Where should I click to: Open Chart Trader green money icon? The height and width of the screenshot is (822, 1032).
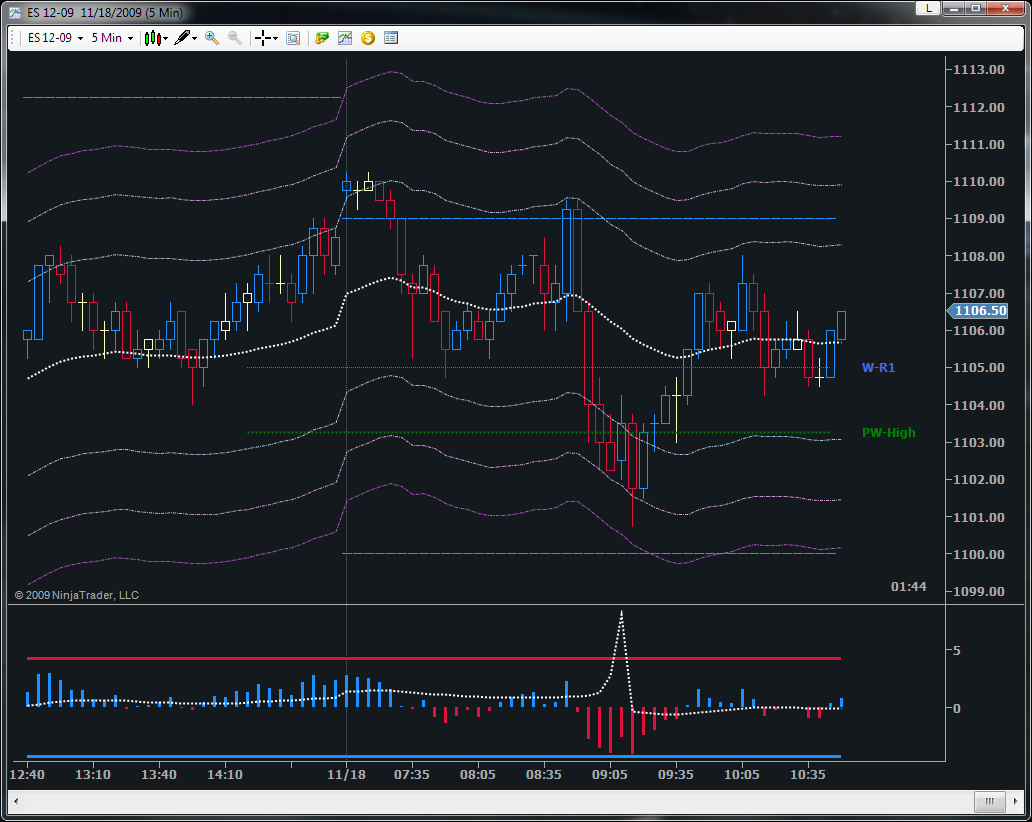[322, 38]
